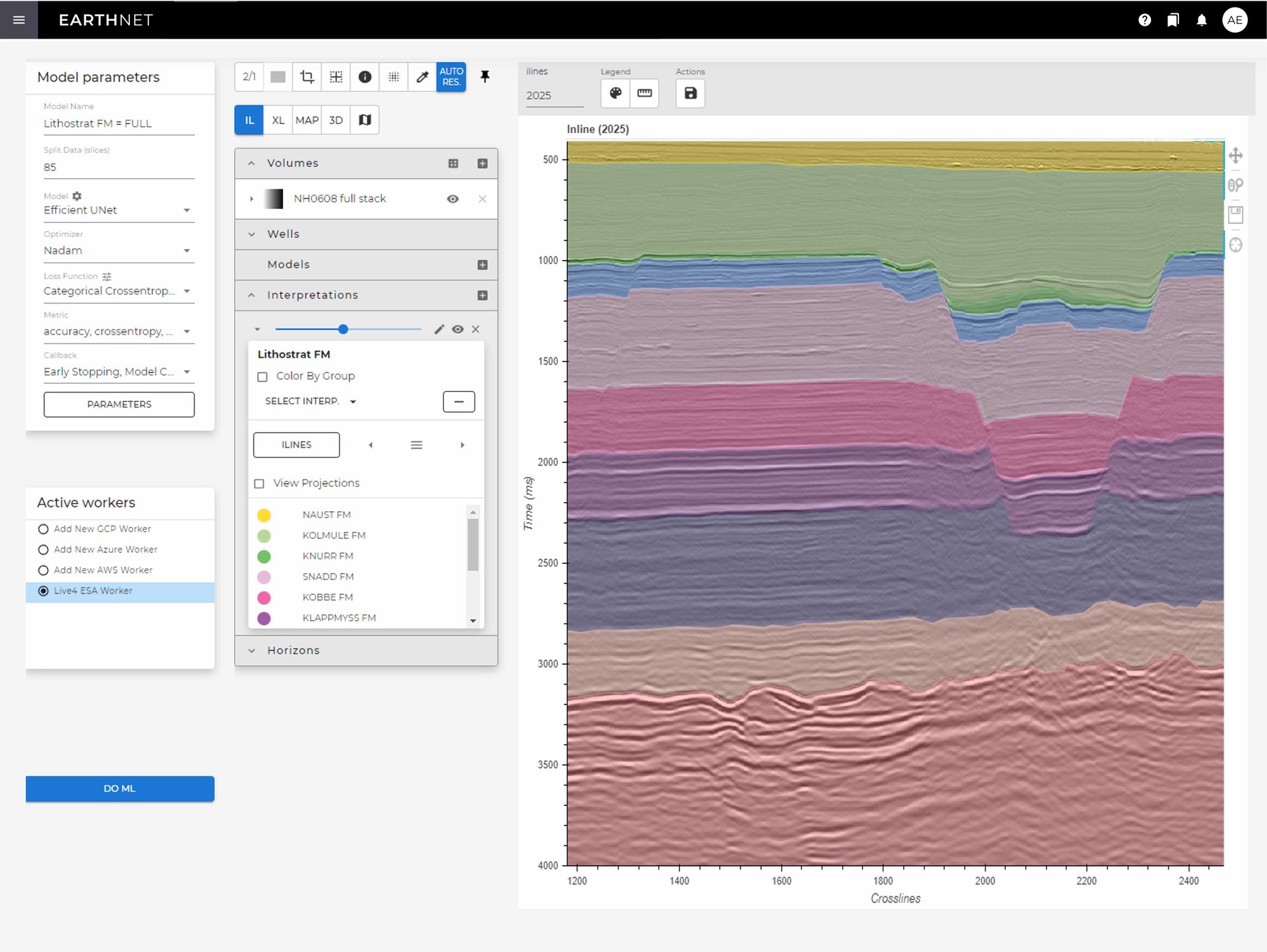Activate the crop tool
Image resolution: width=1267 pixels, height=952 pixels.
pyautogui.click(x=307, y=77)
